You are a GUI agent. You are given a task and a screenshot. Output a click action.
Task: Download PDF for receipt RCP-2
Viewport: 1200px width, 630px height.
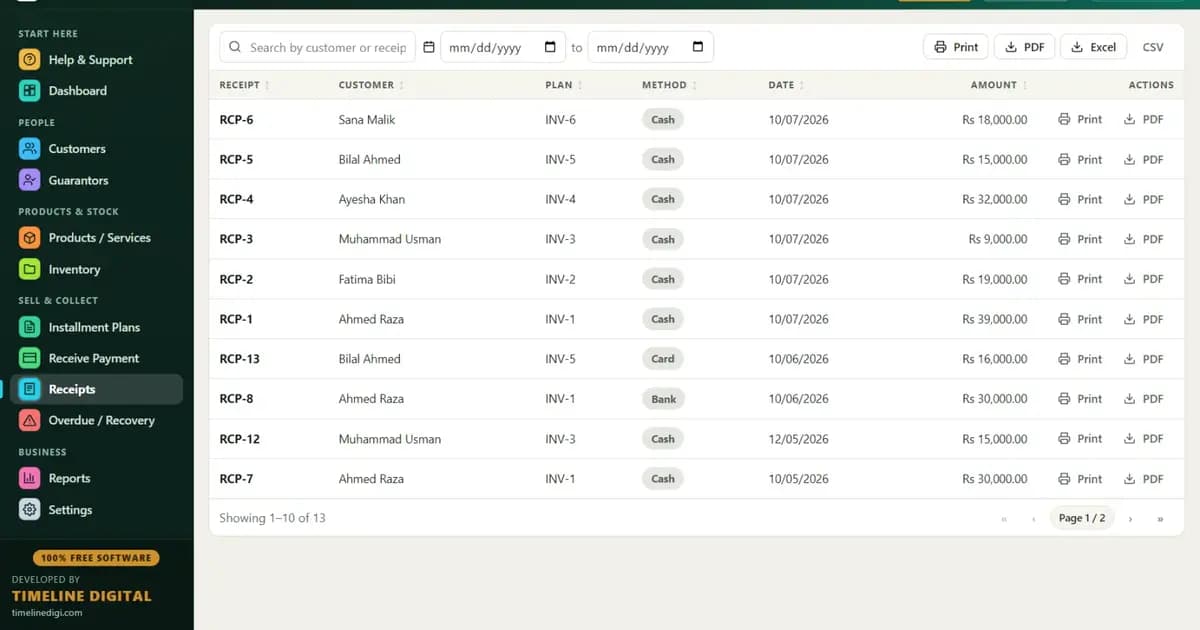coord(1144,280)
